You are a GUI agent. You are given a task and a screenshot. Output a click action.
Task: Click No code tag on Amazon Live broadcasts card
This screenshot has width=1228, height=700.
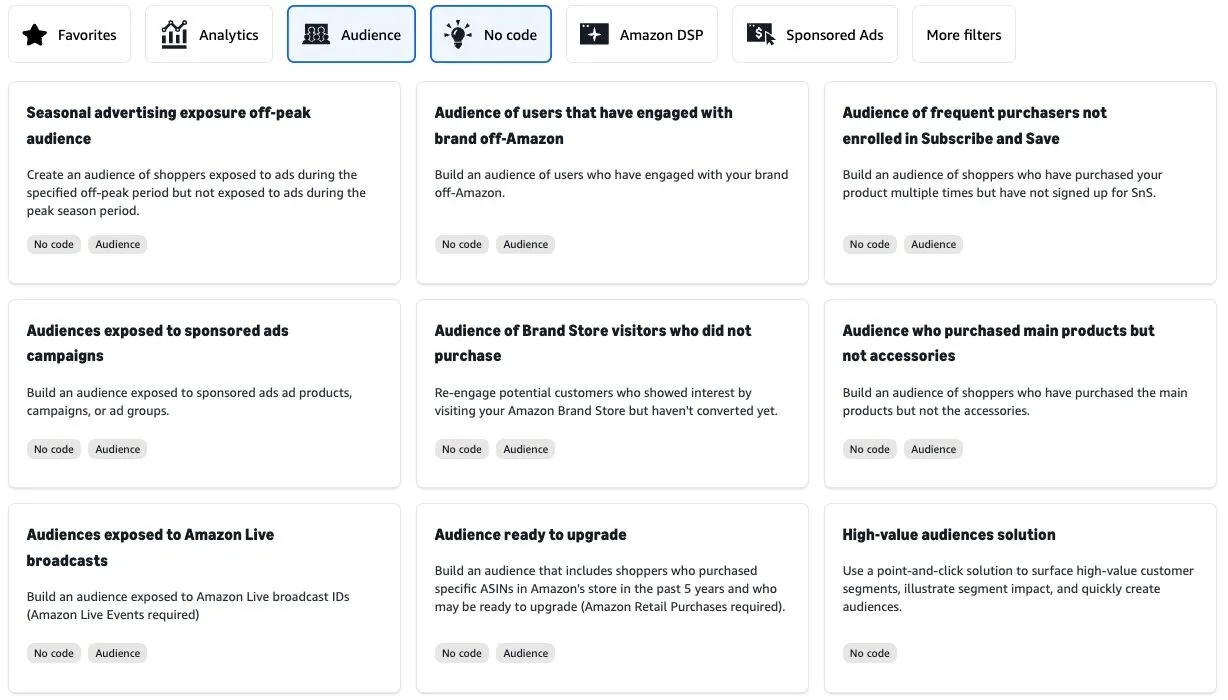pos(54,653)
